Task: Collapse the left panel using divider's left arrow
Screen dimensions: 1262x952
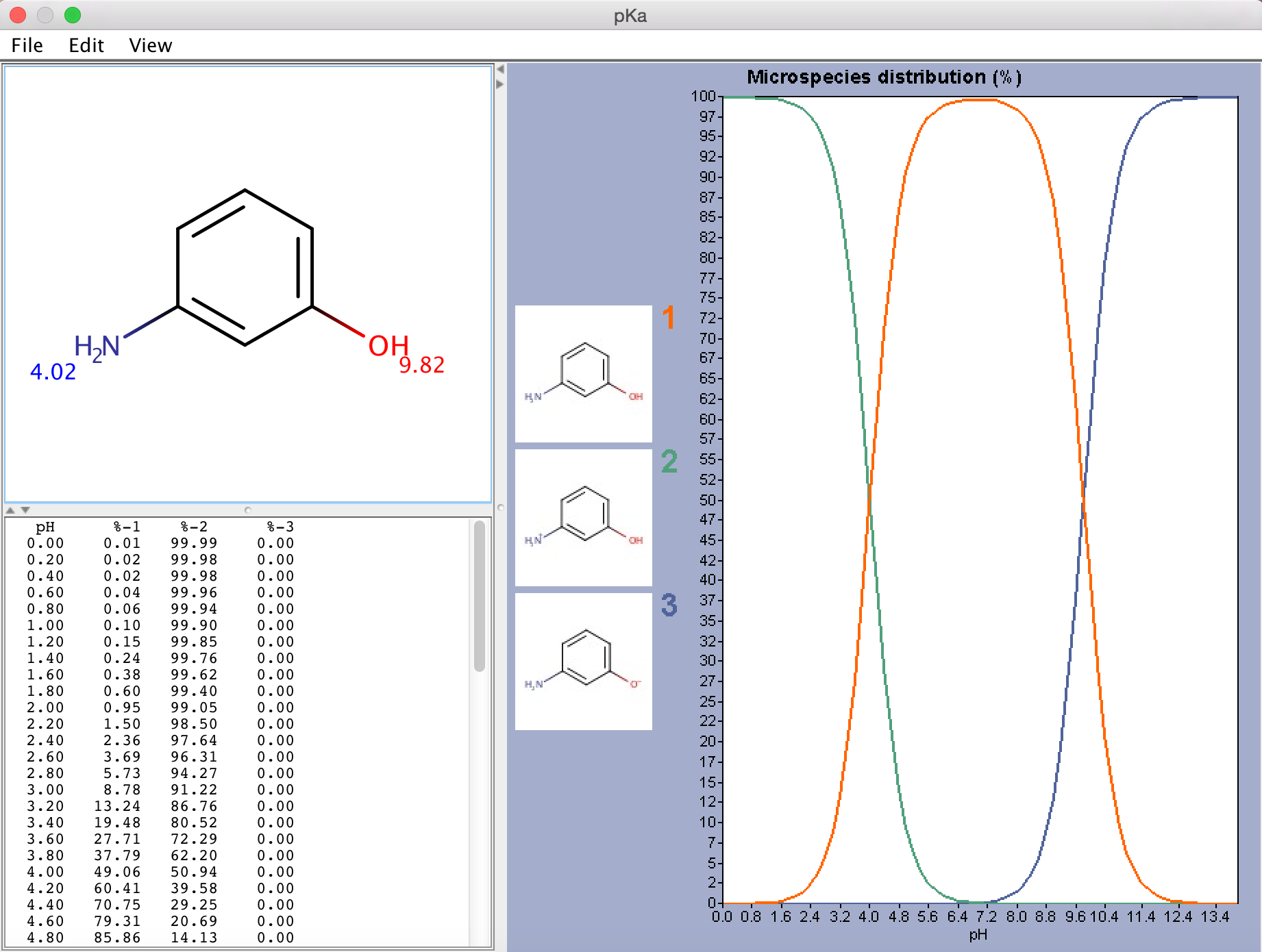Action: coord(500,69)
